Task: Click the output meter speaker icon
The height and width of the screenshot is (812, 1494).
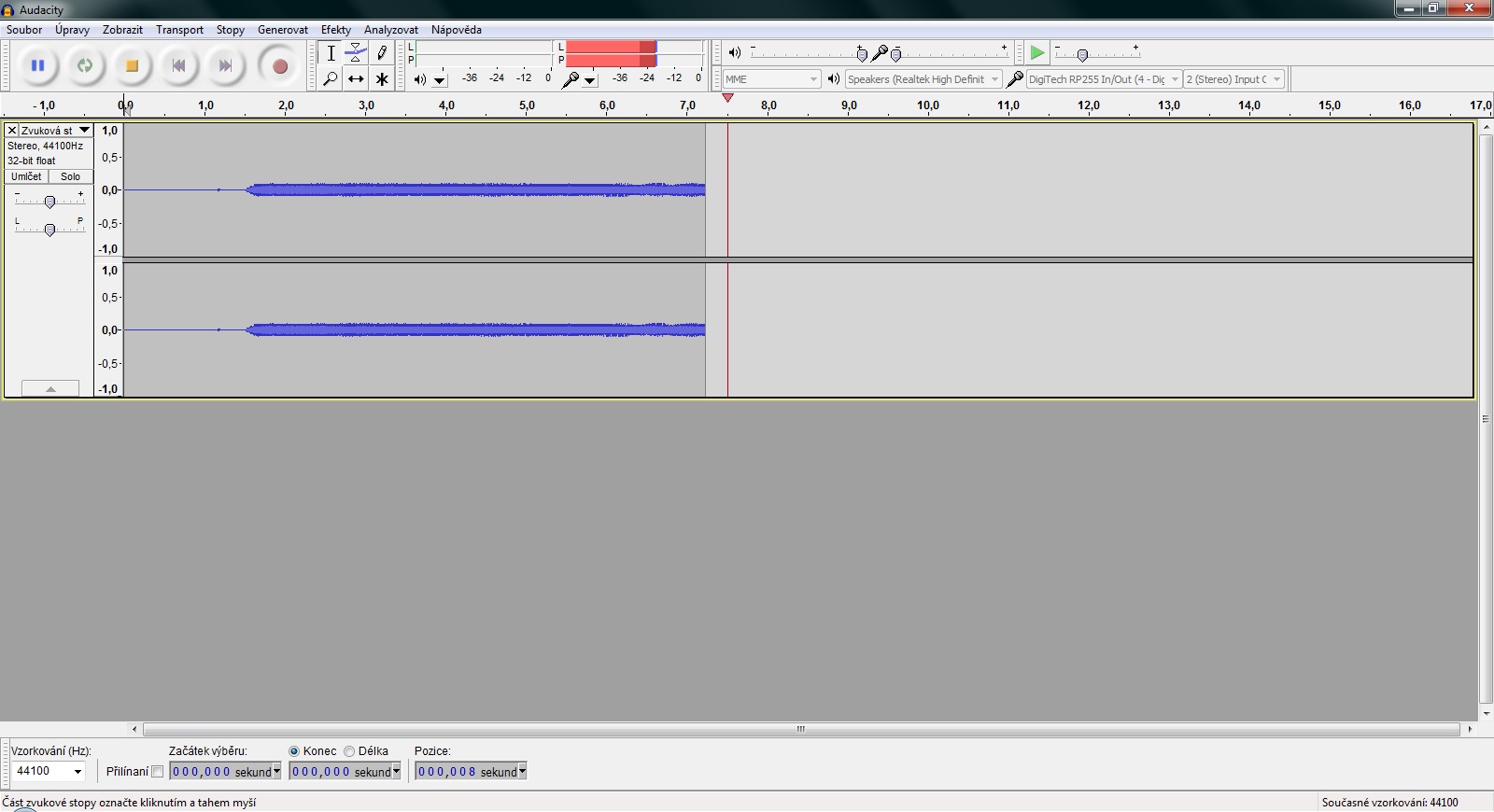Action: 420,79
